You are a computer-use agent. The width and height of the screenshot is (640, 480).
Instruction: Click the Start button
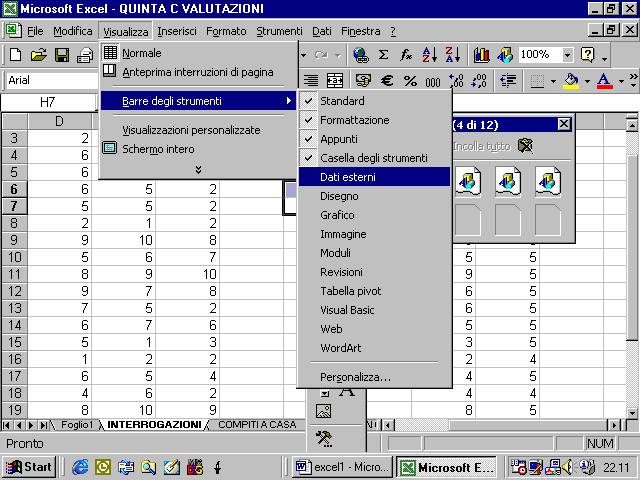[29, 467]
